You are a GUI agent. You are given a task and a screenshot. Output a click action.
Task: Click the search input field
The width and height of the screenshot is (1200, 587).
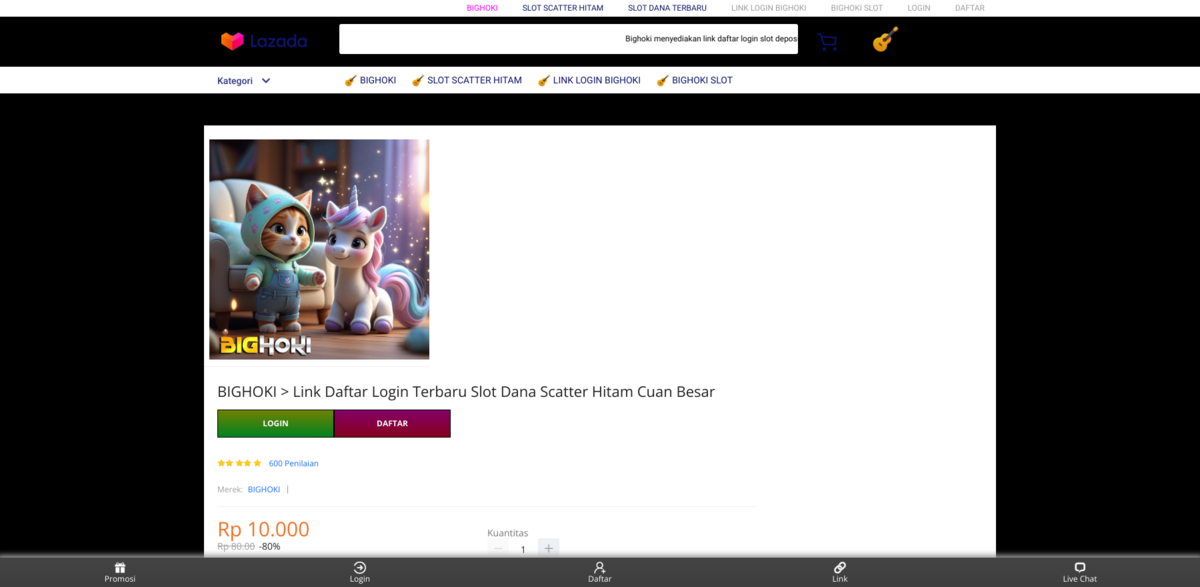[x=568, y=39]
